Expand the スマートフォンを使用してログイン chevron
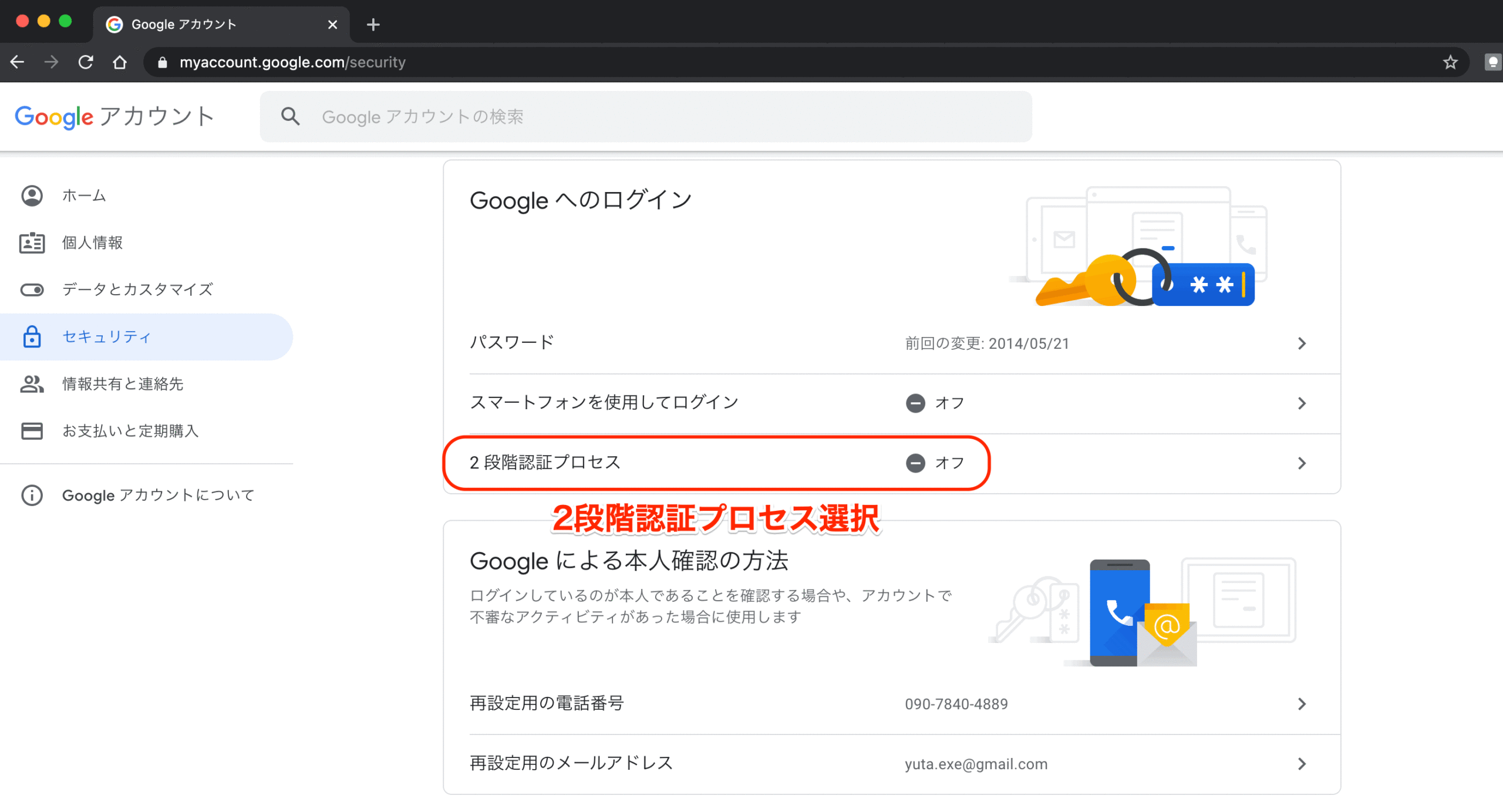 1302,403
